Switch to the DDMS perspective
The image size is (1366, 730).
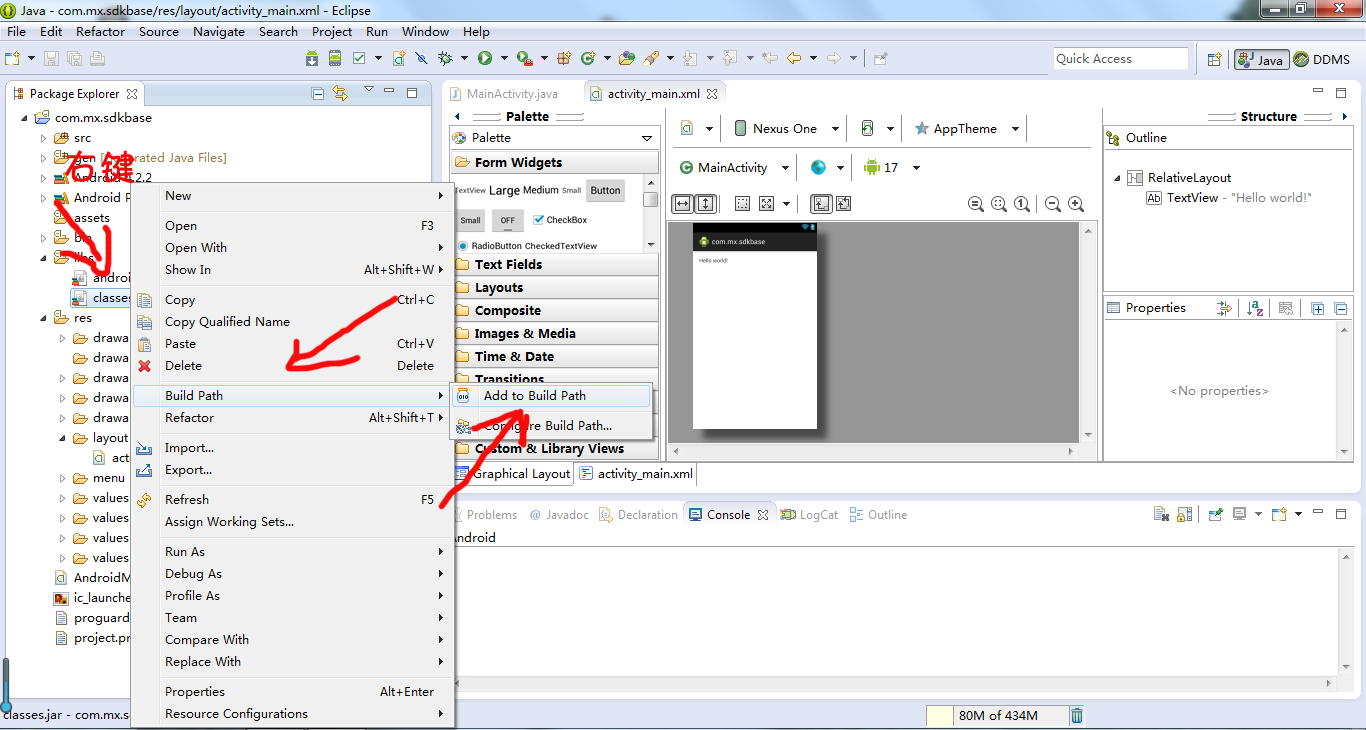tap(1321, 60)
